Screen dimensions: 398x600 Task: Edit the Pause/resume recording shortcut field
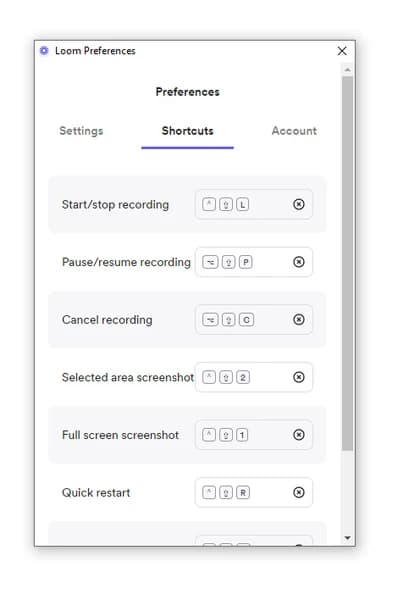pyautogui.click(x=254, y=262)
